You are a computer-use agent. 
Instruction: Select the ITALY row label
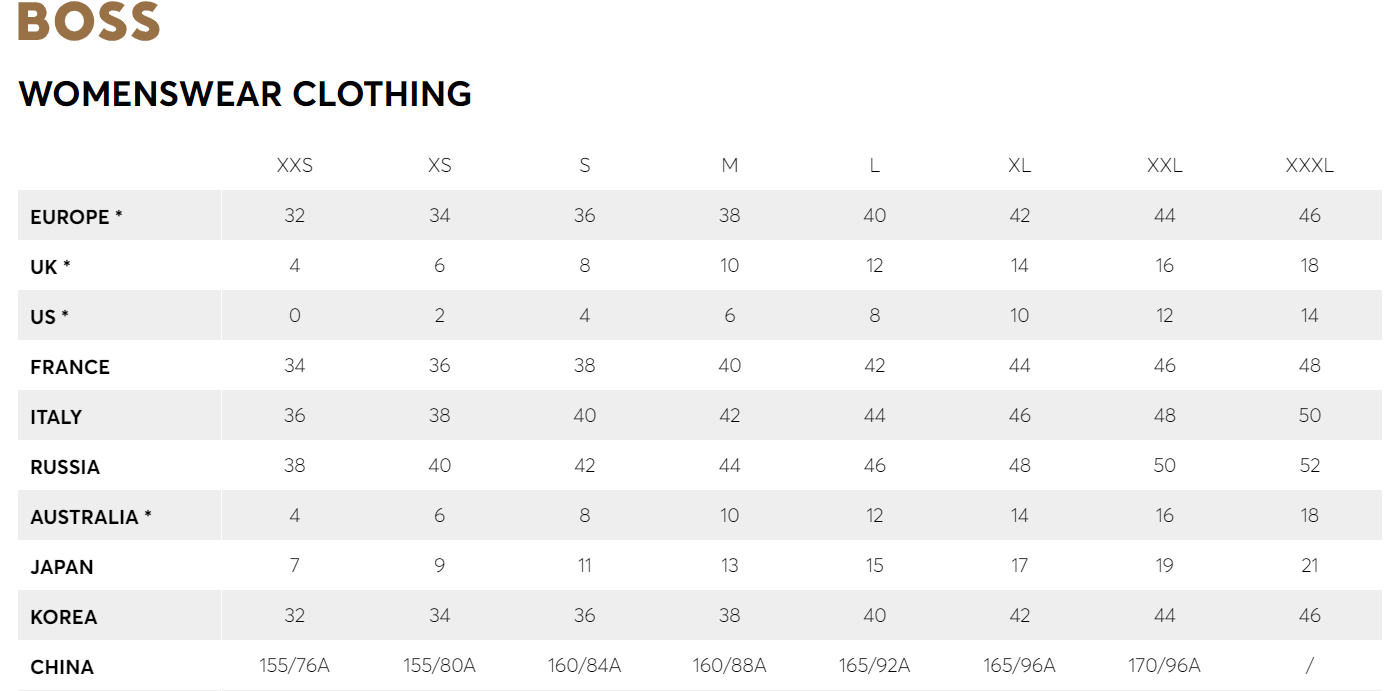tap(56, 417)
